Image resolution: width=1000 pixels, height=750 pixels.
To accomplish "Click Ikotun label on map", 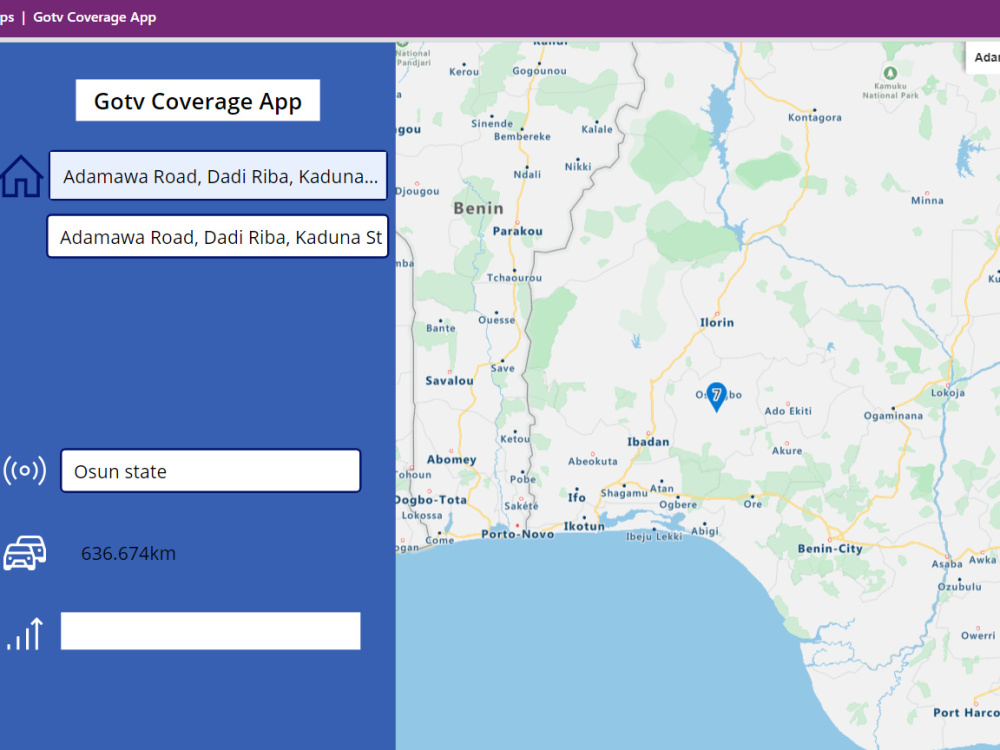I will pos(584,526).
